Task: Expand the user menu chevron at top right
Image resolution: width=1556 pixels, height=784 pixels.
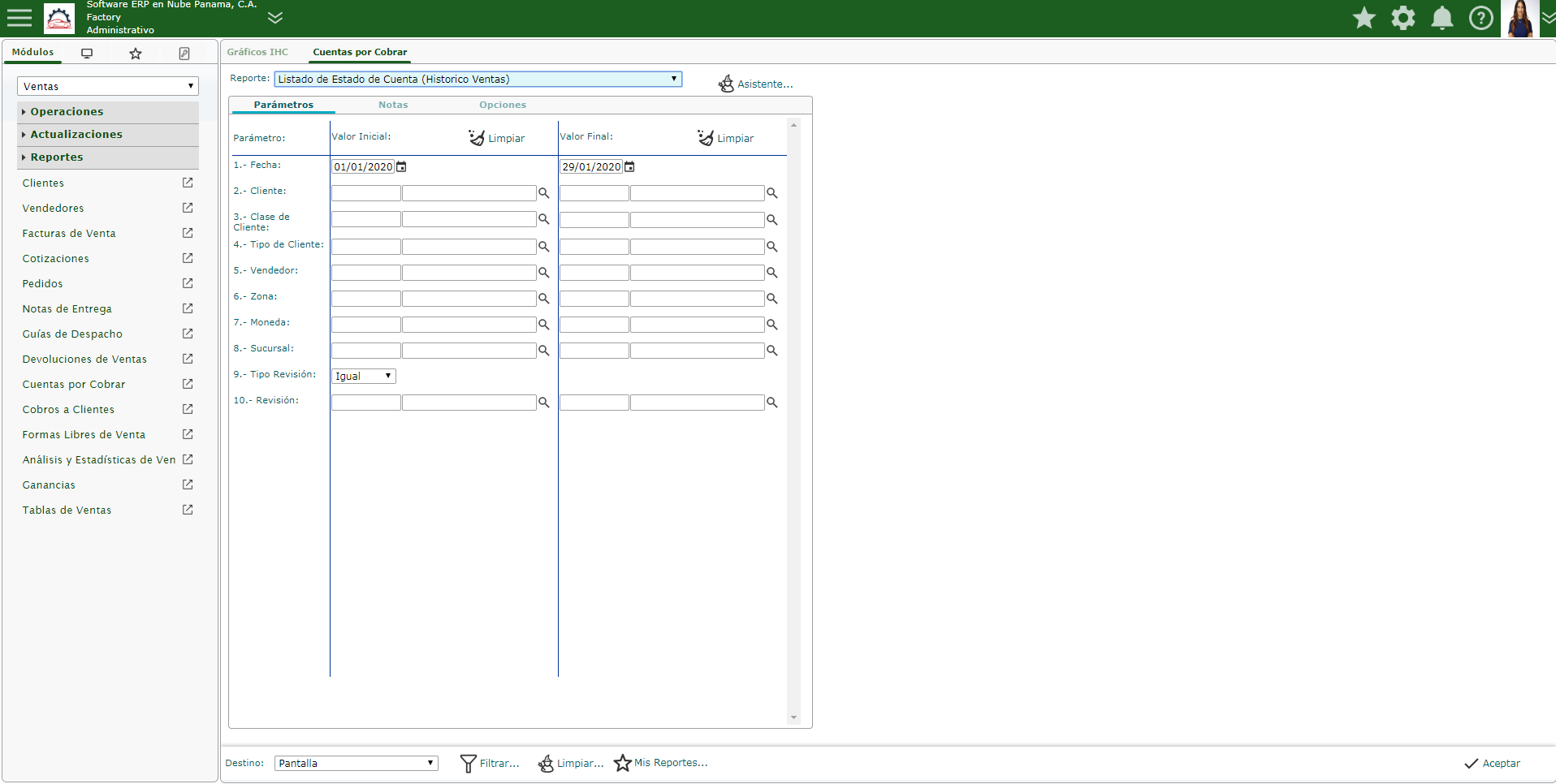Action: 1548,18
